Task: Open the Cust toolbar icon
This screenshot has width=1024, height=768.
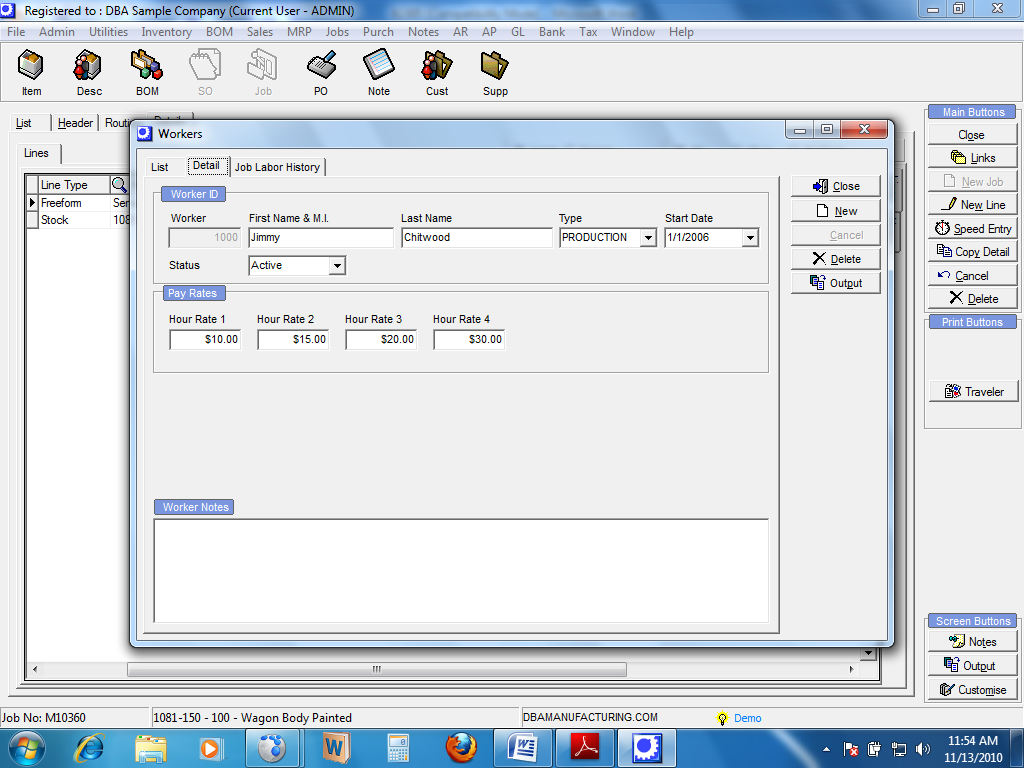Action: coord(437,72)
